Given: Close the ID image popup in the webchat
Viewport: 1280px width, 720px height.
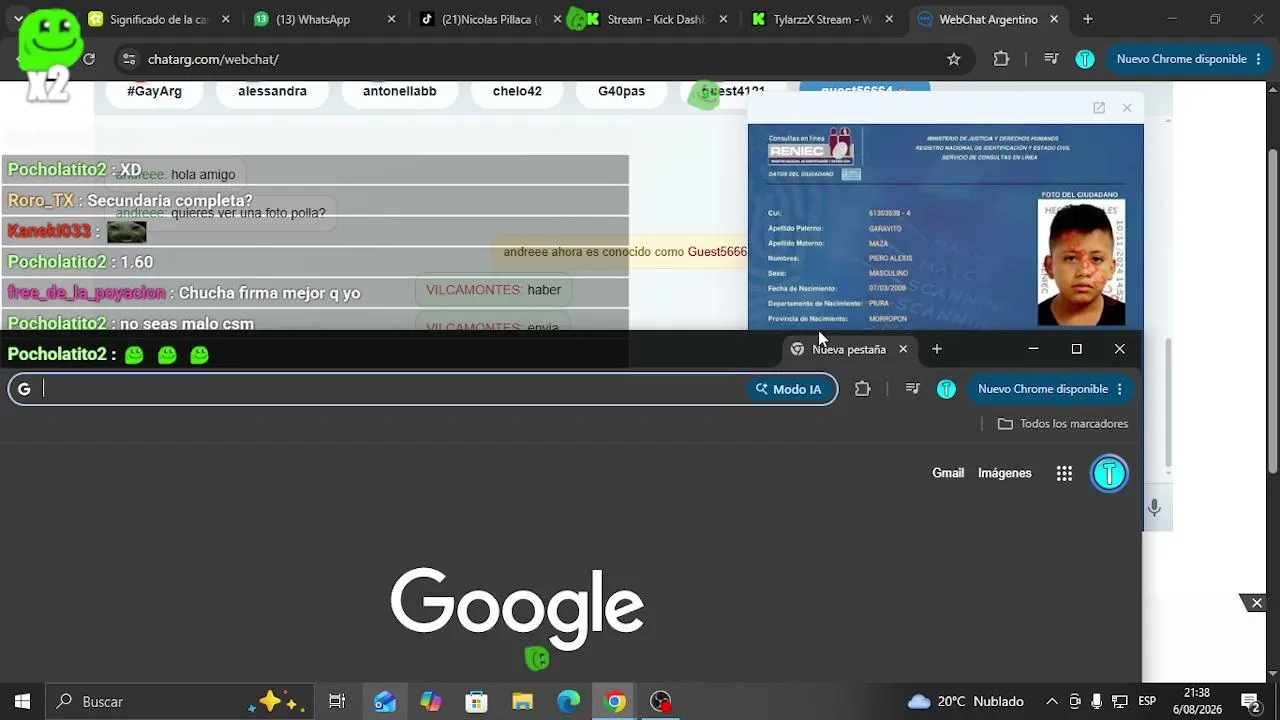Looking at the screenshot, I should click(1127, 108).
